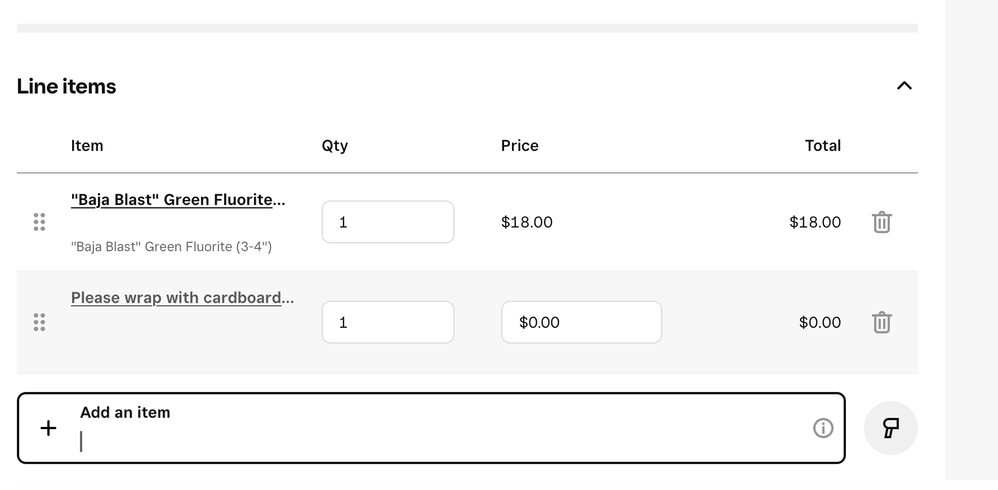Image resolution: width=998 pixels, height=490 pixels.
Task: Click the Item column header
Action: coord(87,146)
